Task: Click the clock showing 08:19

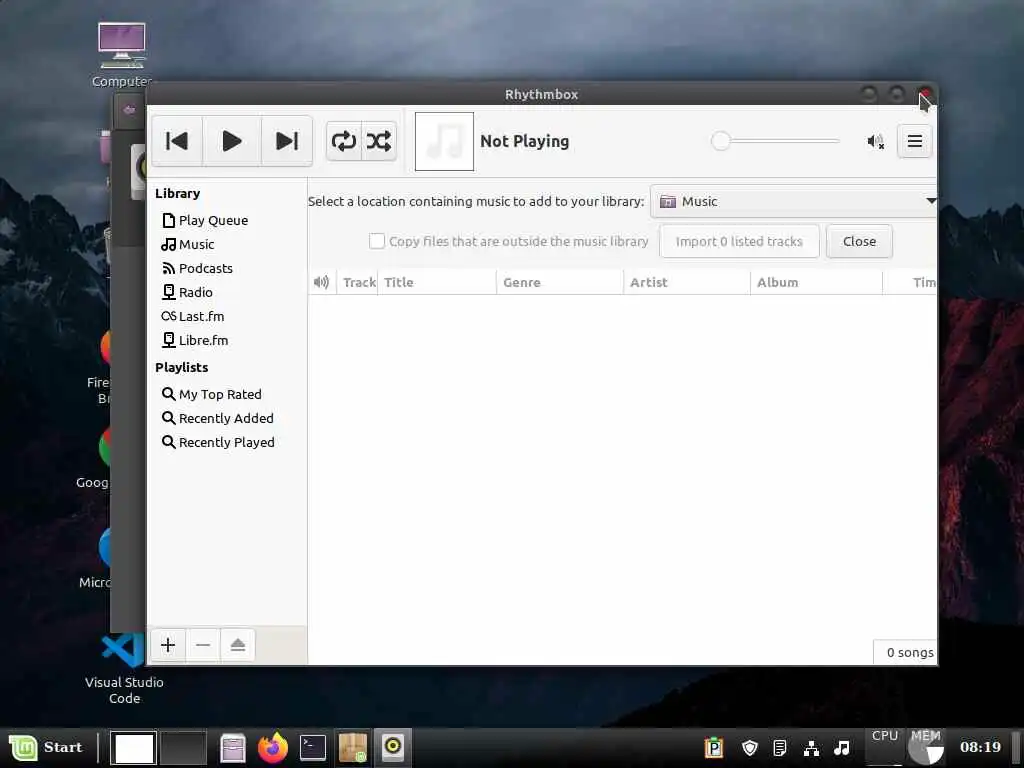Action: point(980,747)
